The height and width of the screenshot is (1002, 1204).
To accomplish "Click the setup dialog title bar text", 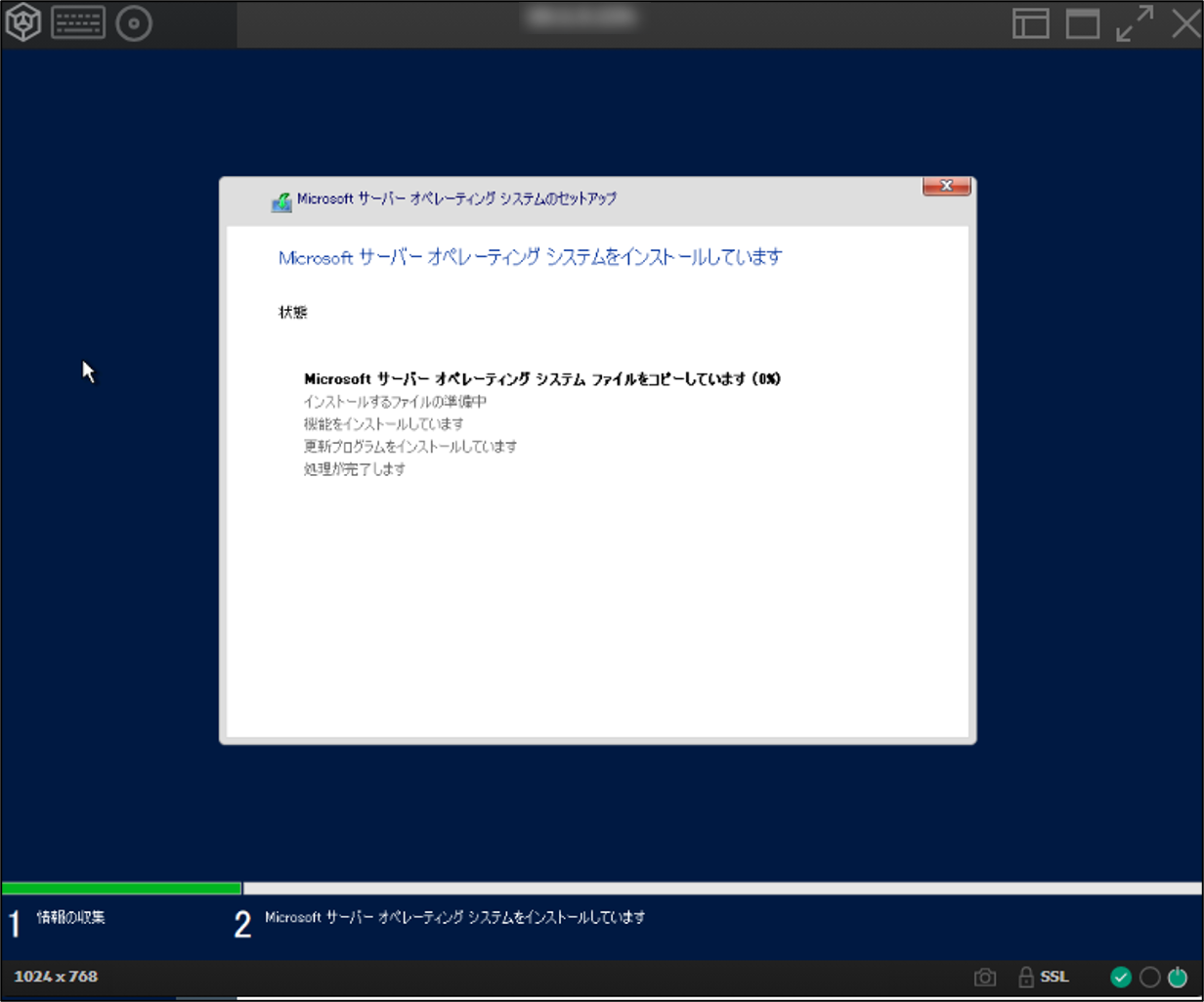I will click(x=456, y=198).
